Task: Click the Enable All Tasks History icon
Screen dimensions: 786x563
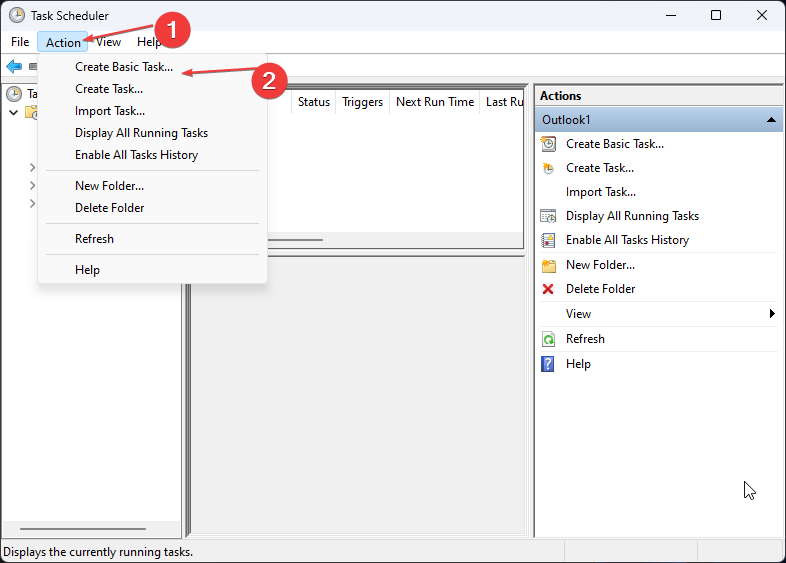Action: coord(548,240)
